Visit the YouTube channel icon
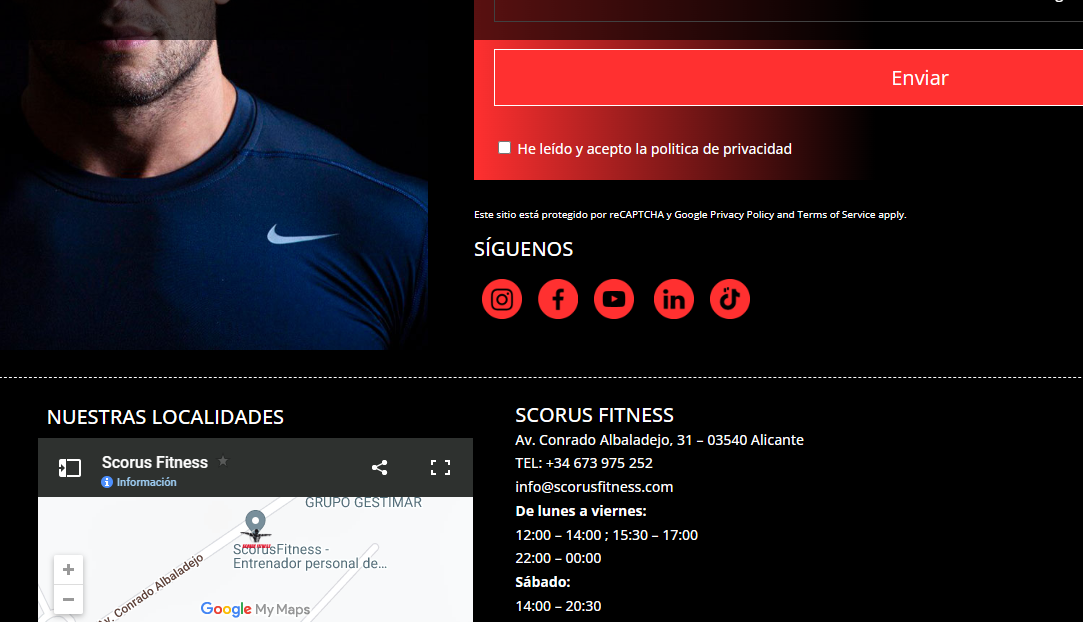This screenshot has height=622, width=1083. tap(614, 299)
